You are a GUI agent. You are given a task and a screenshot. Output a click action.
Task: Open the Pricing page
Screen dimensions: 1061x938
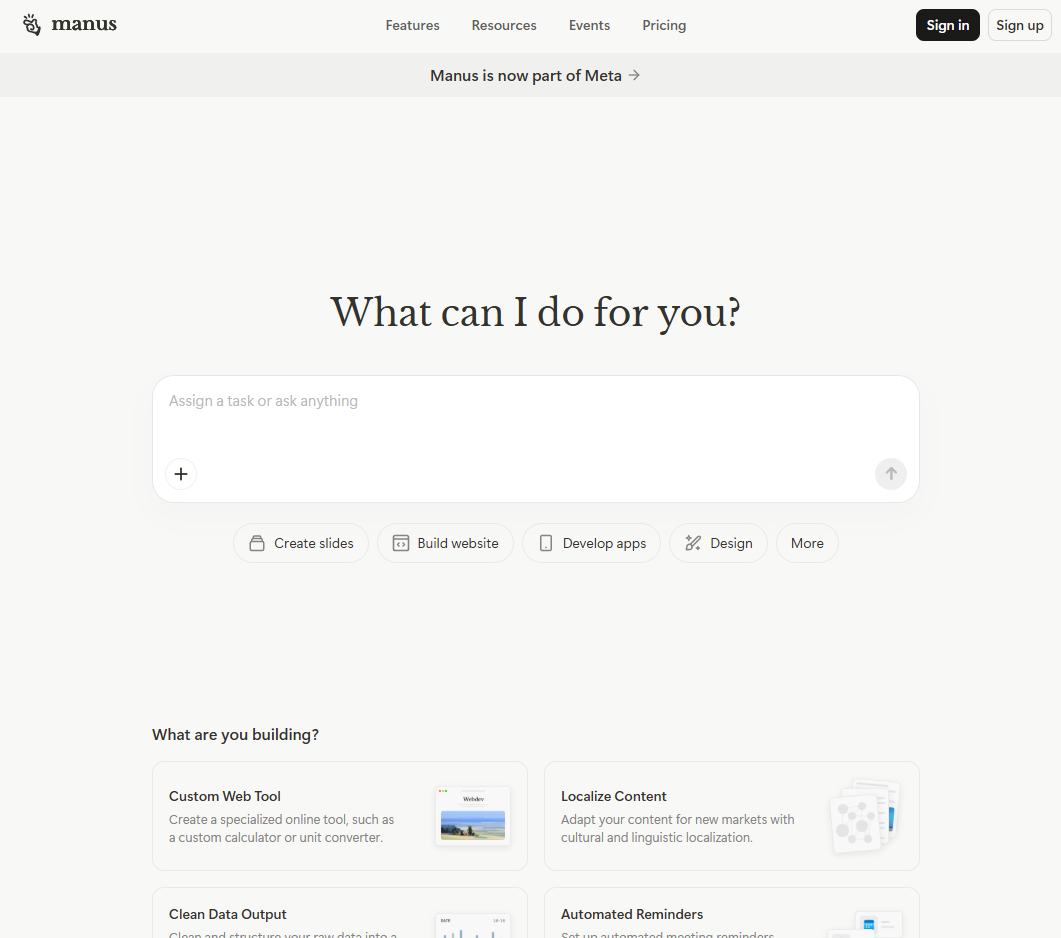click(664, 25)
